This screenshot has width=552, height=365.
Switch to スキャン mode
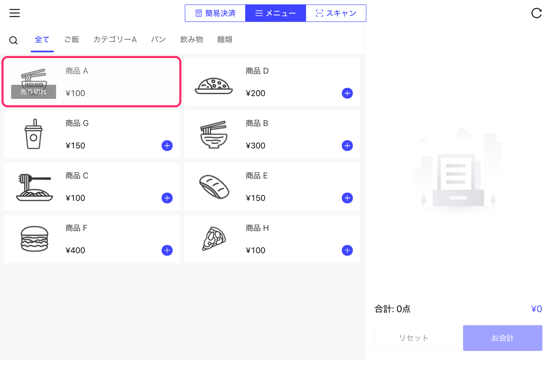tap(336, 13)
